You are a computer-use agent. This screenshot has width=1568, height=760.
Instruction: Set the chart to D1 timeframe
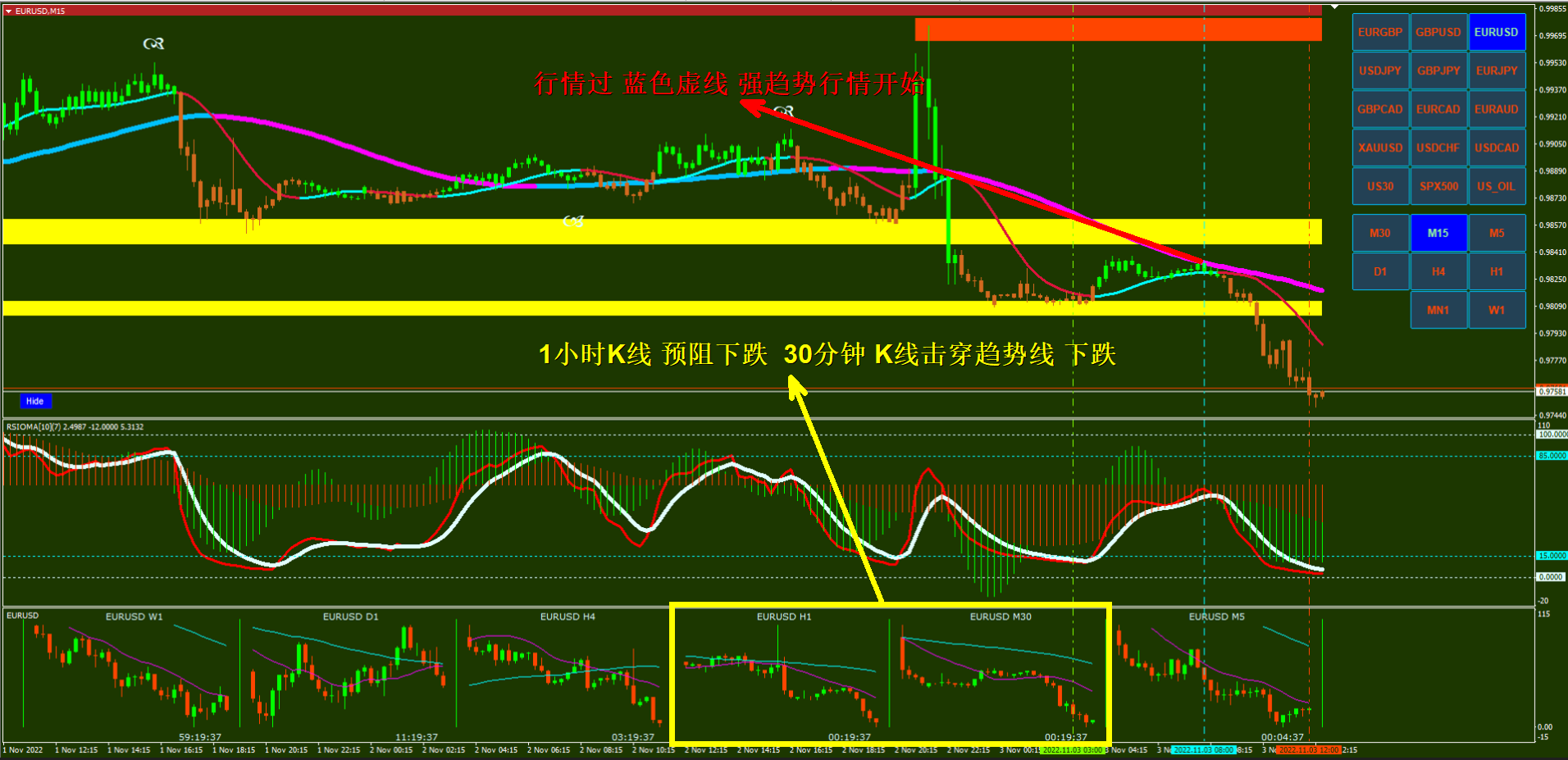pyautogui.click(x=1380, y=271)
